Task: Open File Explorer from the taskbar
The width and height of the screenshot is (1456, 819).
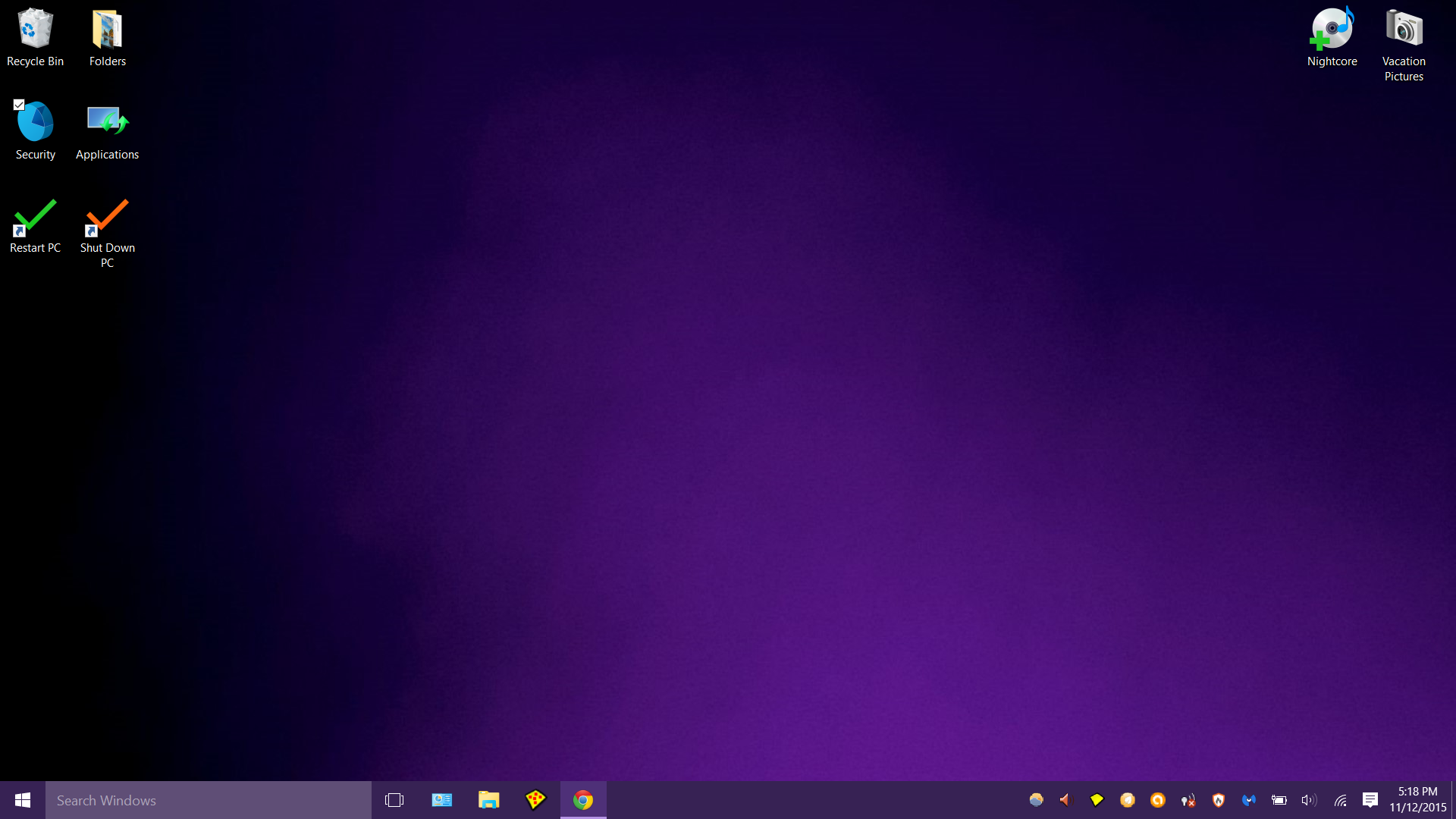Action: point(489,800)
